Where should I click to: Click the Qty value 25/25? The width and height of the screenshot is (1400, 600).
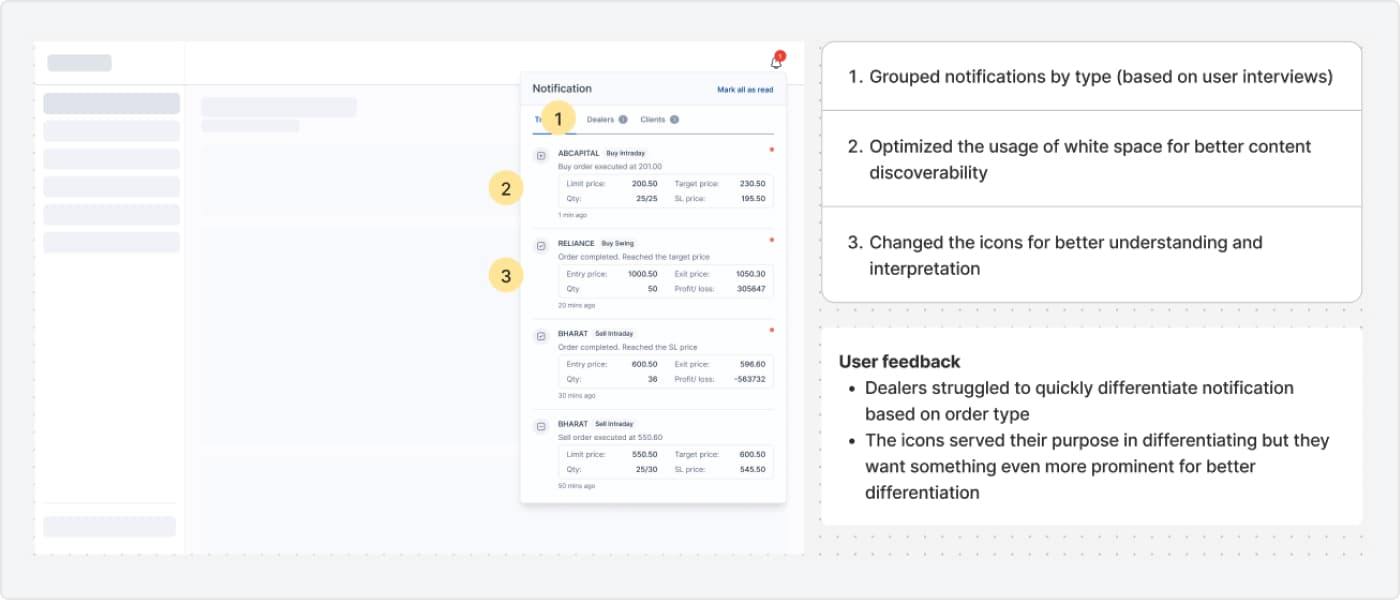tap(646, 199)
